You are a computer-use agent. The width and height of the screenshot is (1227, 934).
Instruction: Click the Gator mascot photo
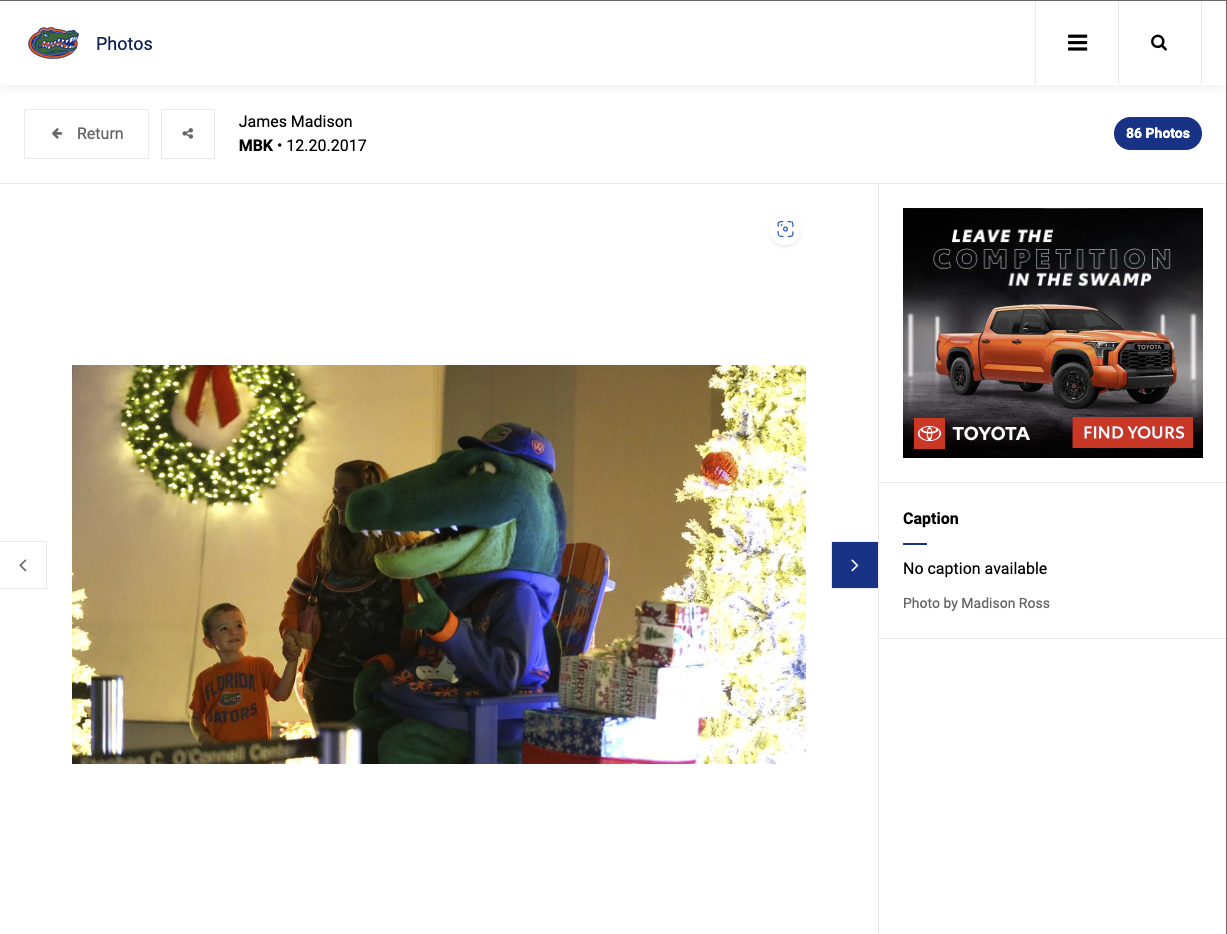[x=439, y=564]
